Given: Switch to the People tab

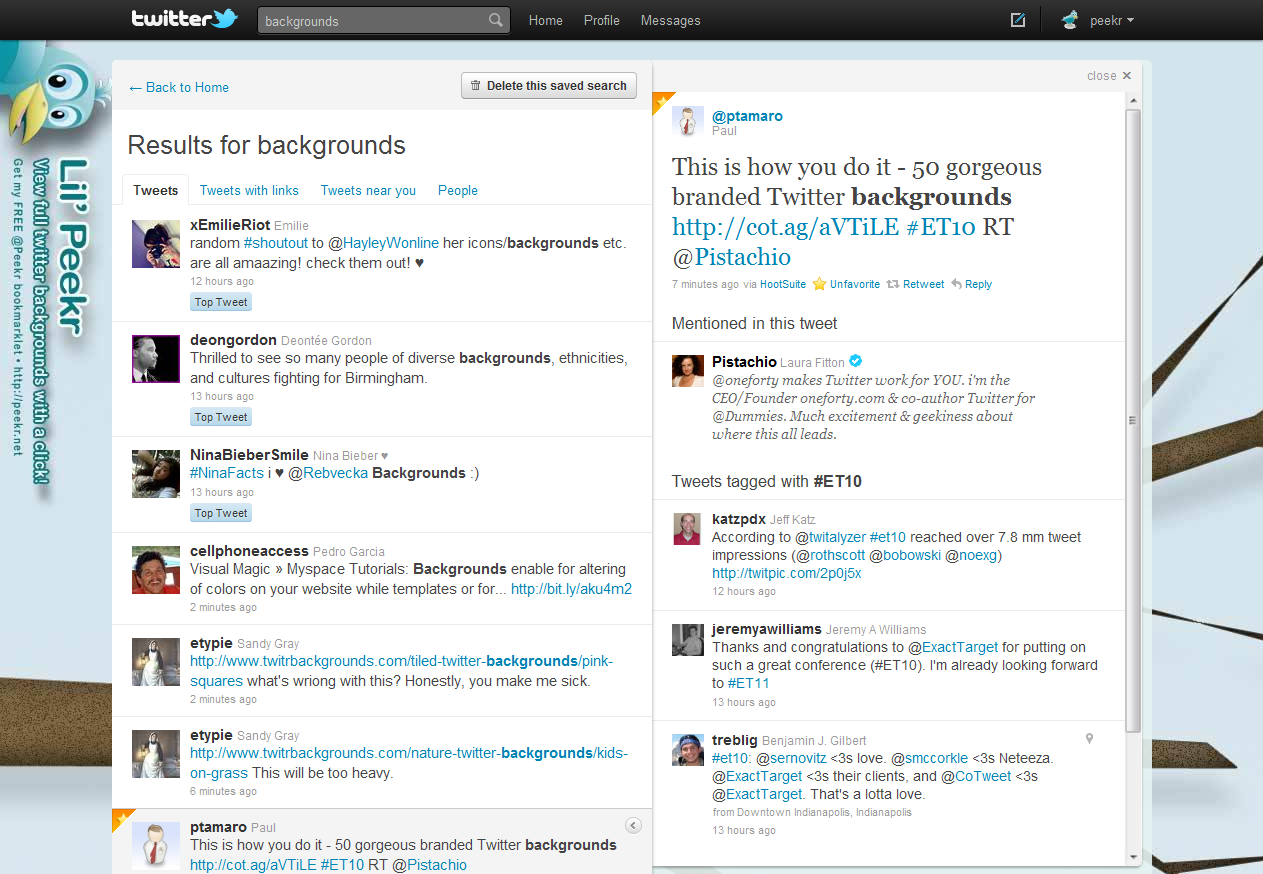Looking at the screenshot, I should (x=458, y=190).
